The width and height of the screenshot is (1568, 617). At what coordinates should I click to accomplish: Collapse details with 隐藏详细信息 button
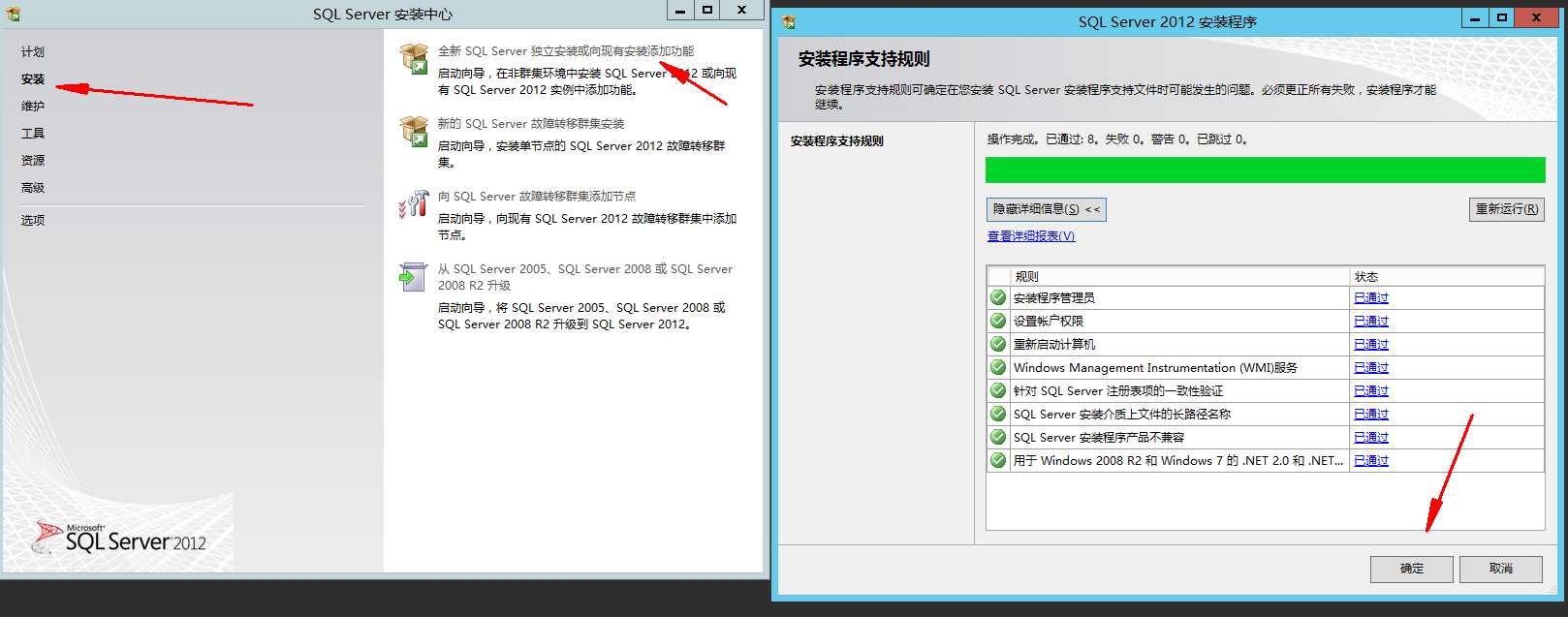pyautogui.click(x=1047, y=209)
